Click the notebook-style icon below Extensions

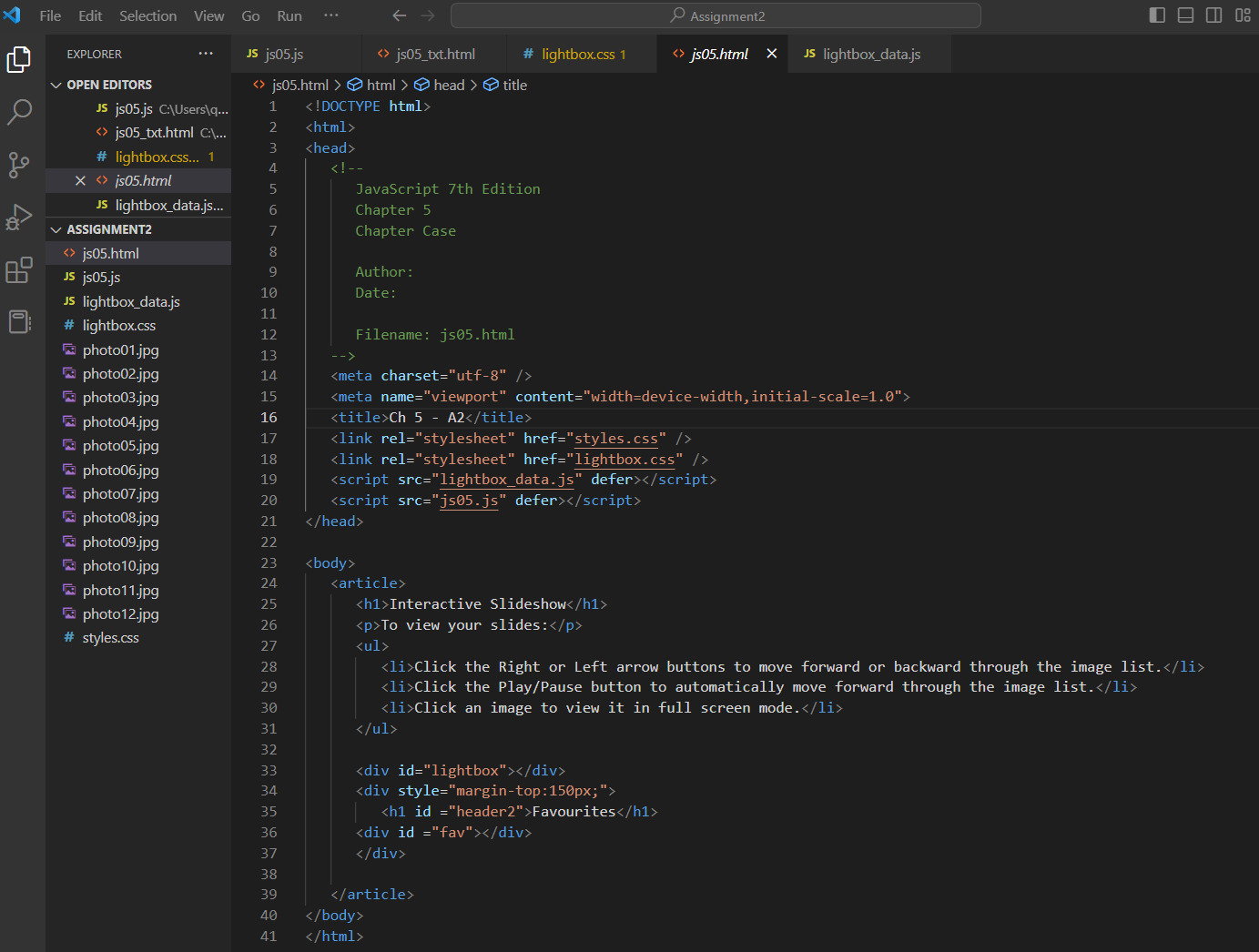[x=19, y=322]
